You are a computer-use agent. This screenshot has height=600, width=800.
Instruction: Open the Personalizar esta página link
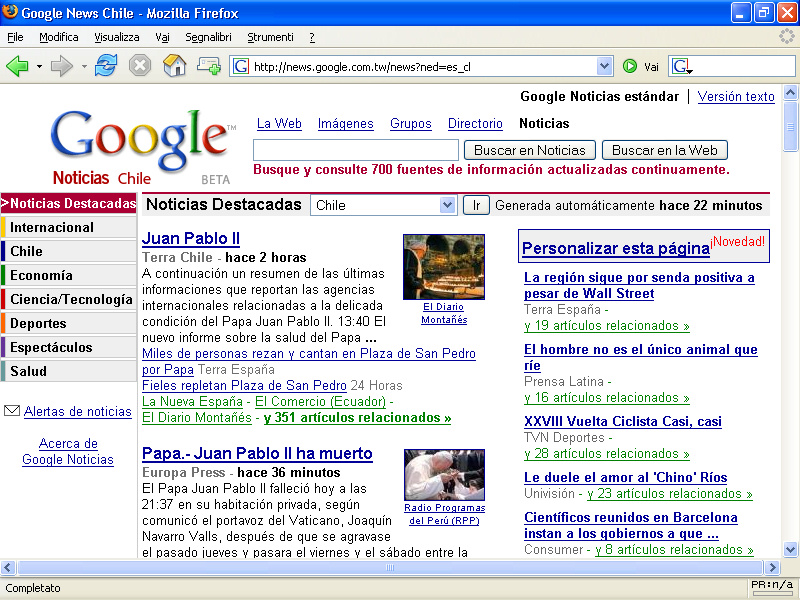616,248
